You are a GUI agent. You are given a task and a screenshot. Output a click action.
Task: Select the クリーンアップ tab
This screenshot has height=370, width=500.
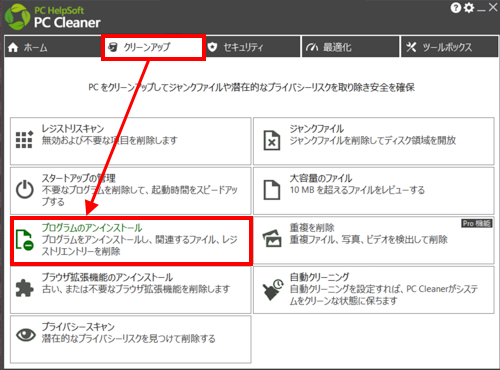pos(153,47)
